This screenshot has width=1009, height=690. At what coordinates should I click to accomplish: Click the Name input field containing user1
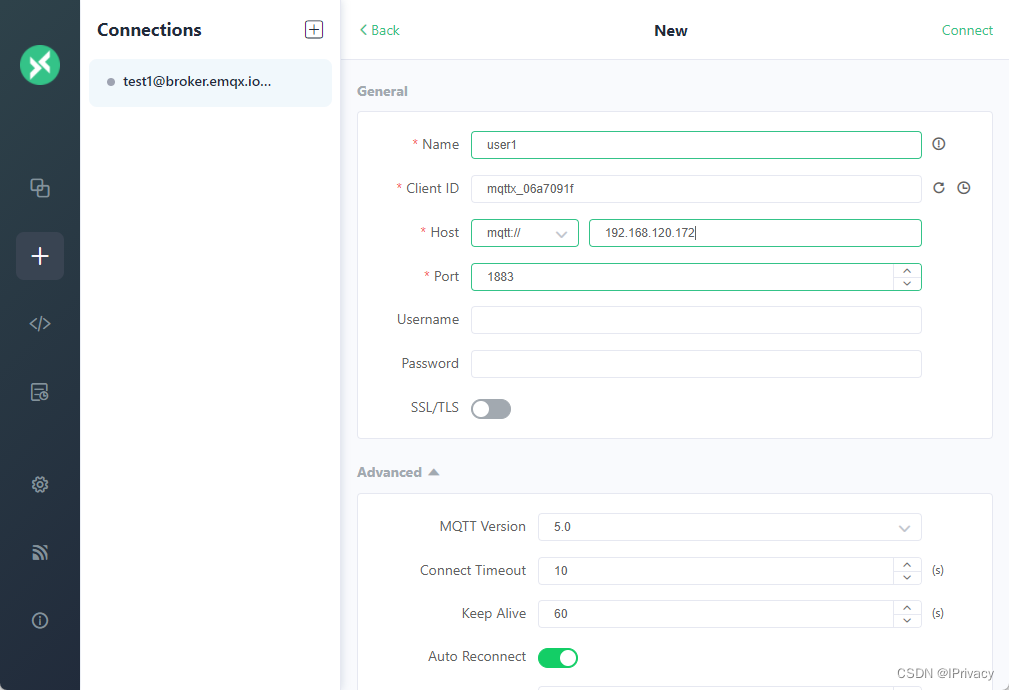(696, 145)
